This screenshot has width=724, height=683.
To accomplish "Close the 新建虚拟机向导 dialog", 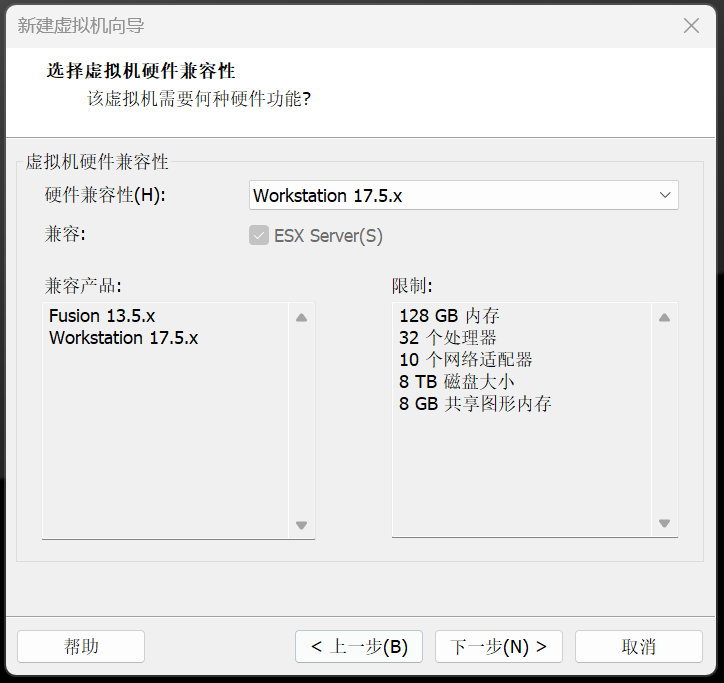I will pos(691,26).
